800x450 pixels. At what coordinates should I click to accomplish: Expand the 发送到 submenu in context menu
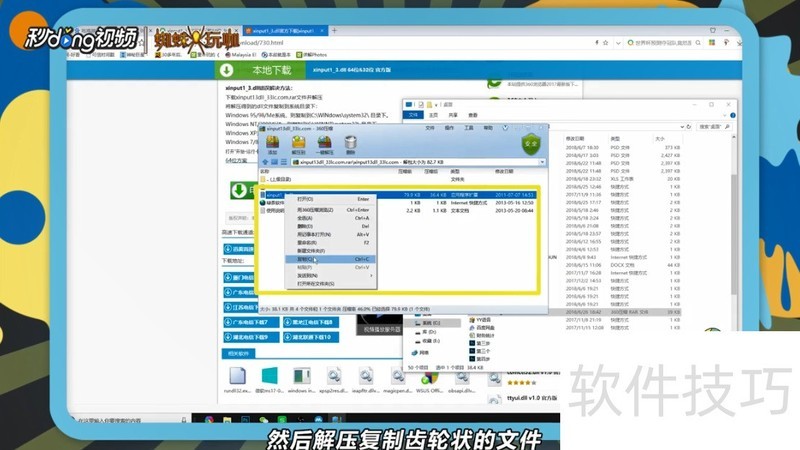[331, 276]
